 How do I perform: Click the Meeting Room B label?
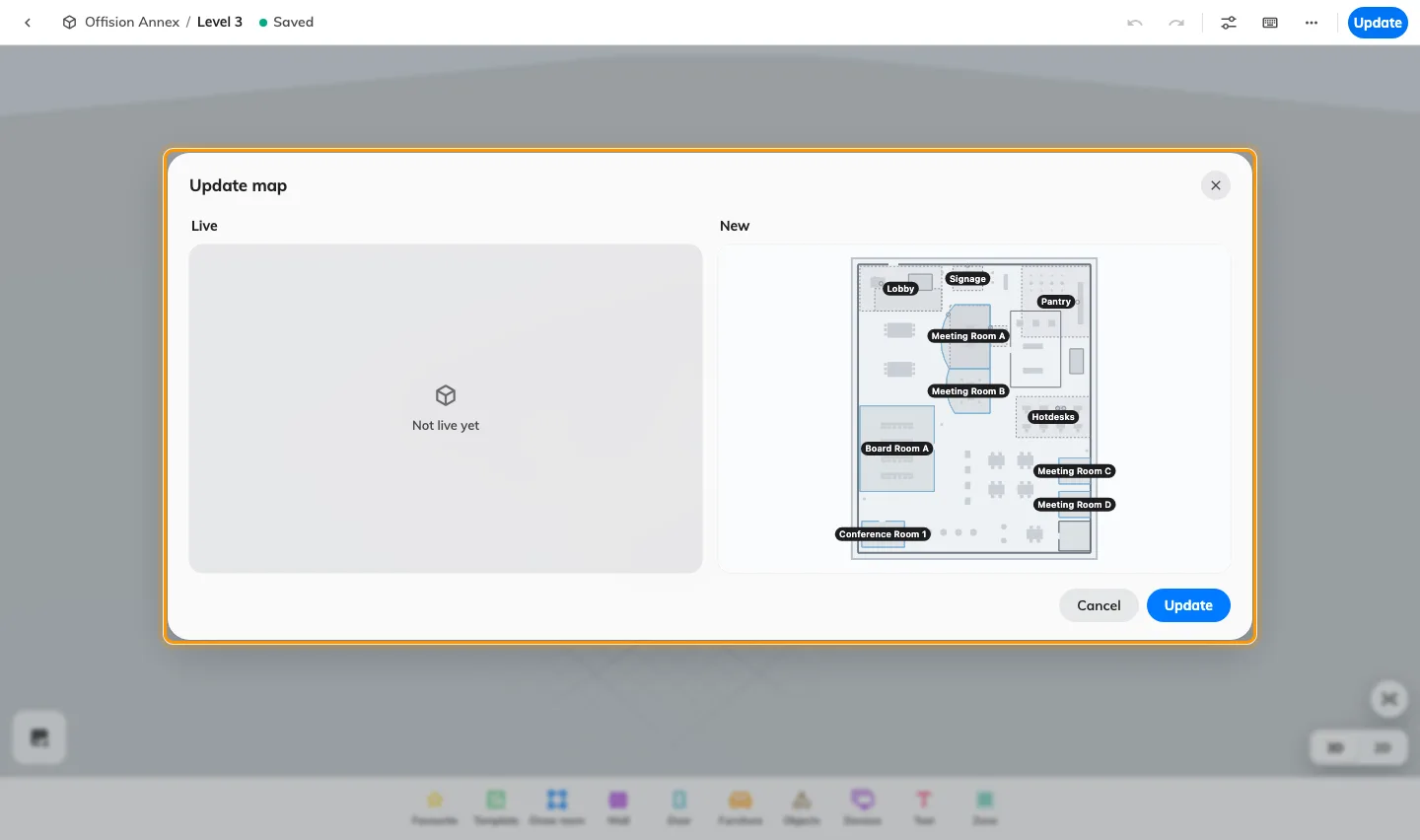[968, 391]
